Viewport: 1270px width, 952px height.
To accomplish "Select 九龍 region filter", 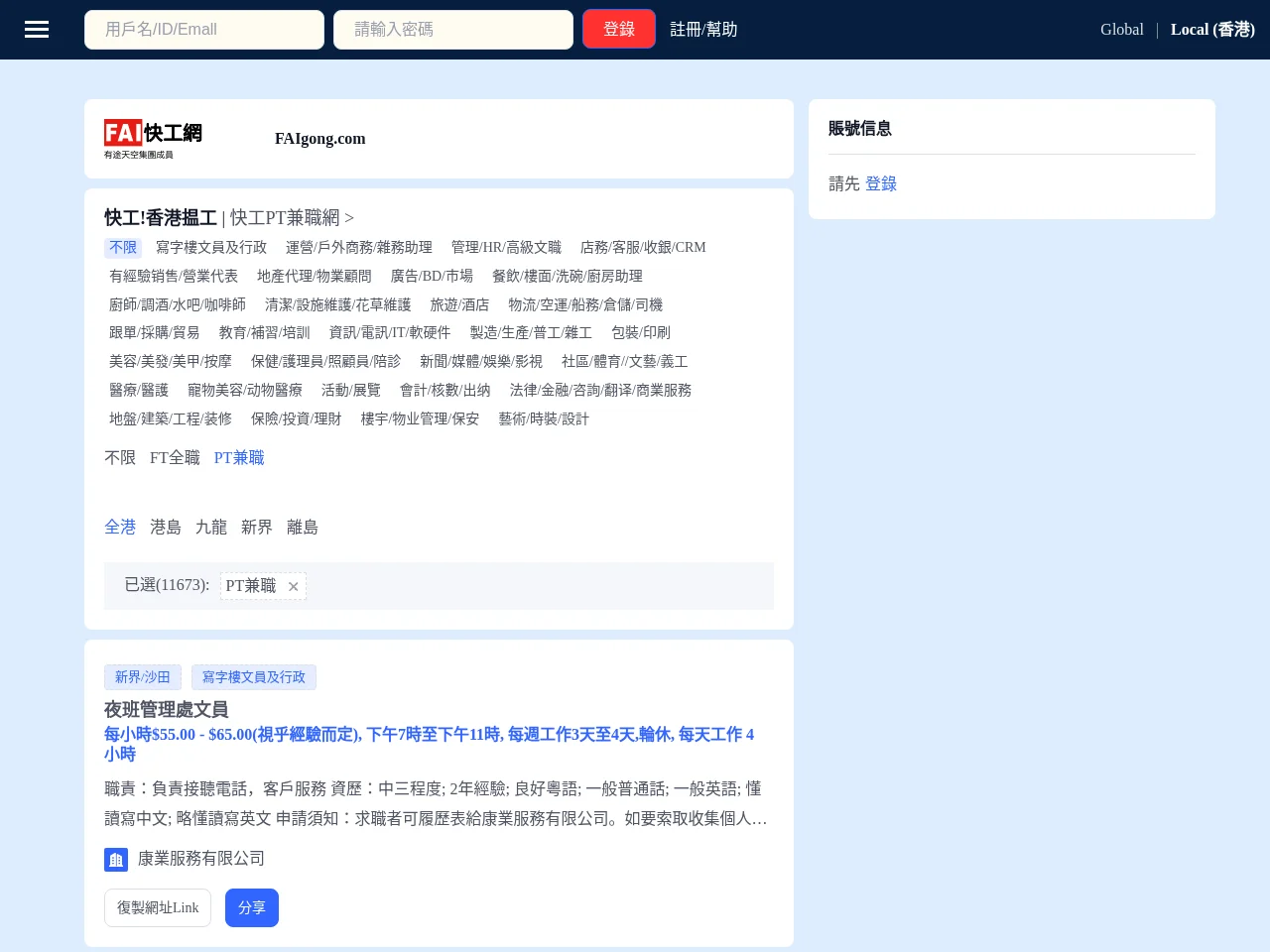I will [x=211, y=528].
